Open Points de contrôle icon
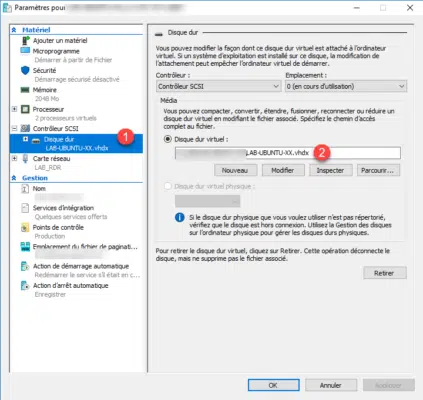This screenshot has height=400, width=423. click(25, 227)
